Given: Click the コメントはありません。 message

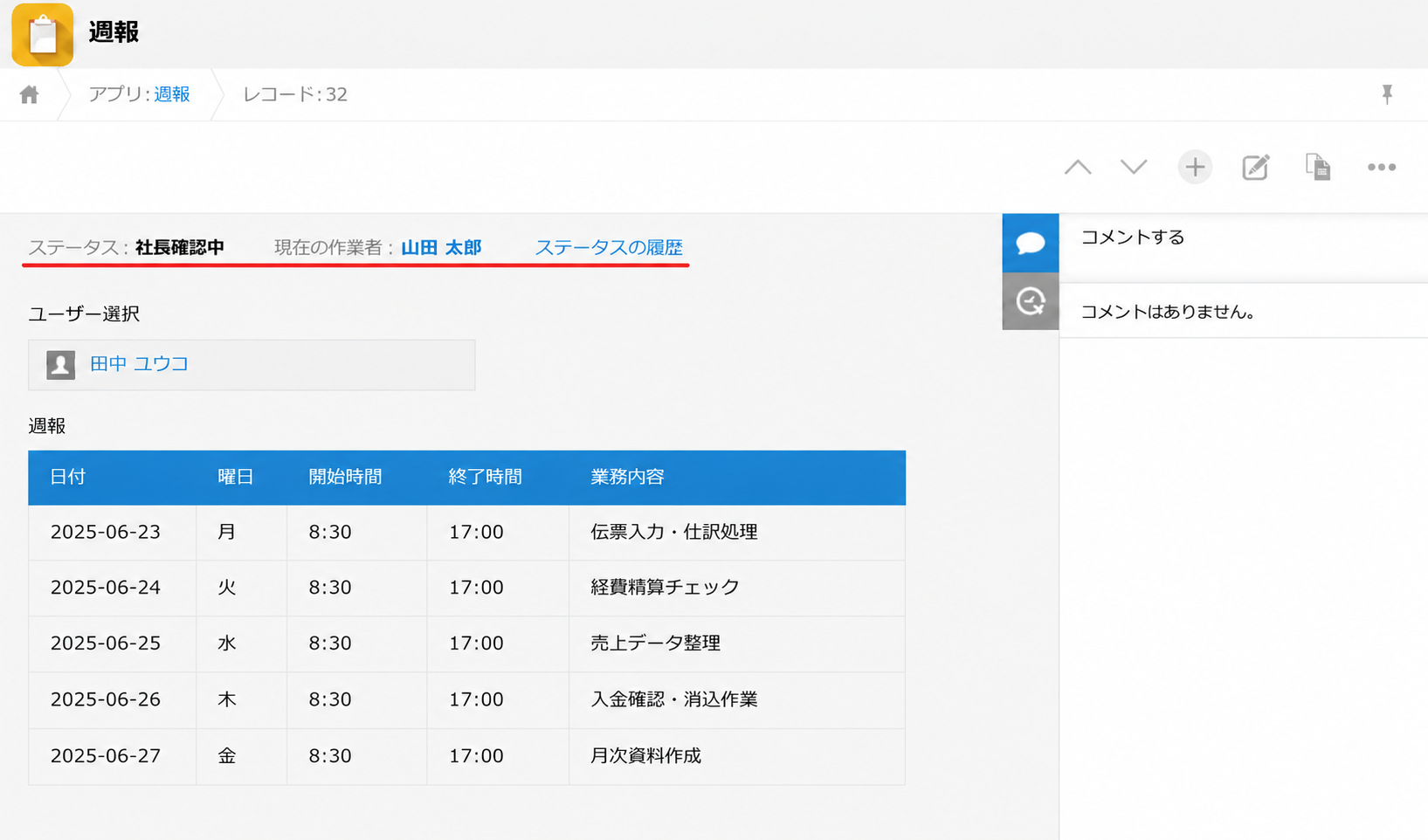Looking at the screenshot, I should point(1169,312).
